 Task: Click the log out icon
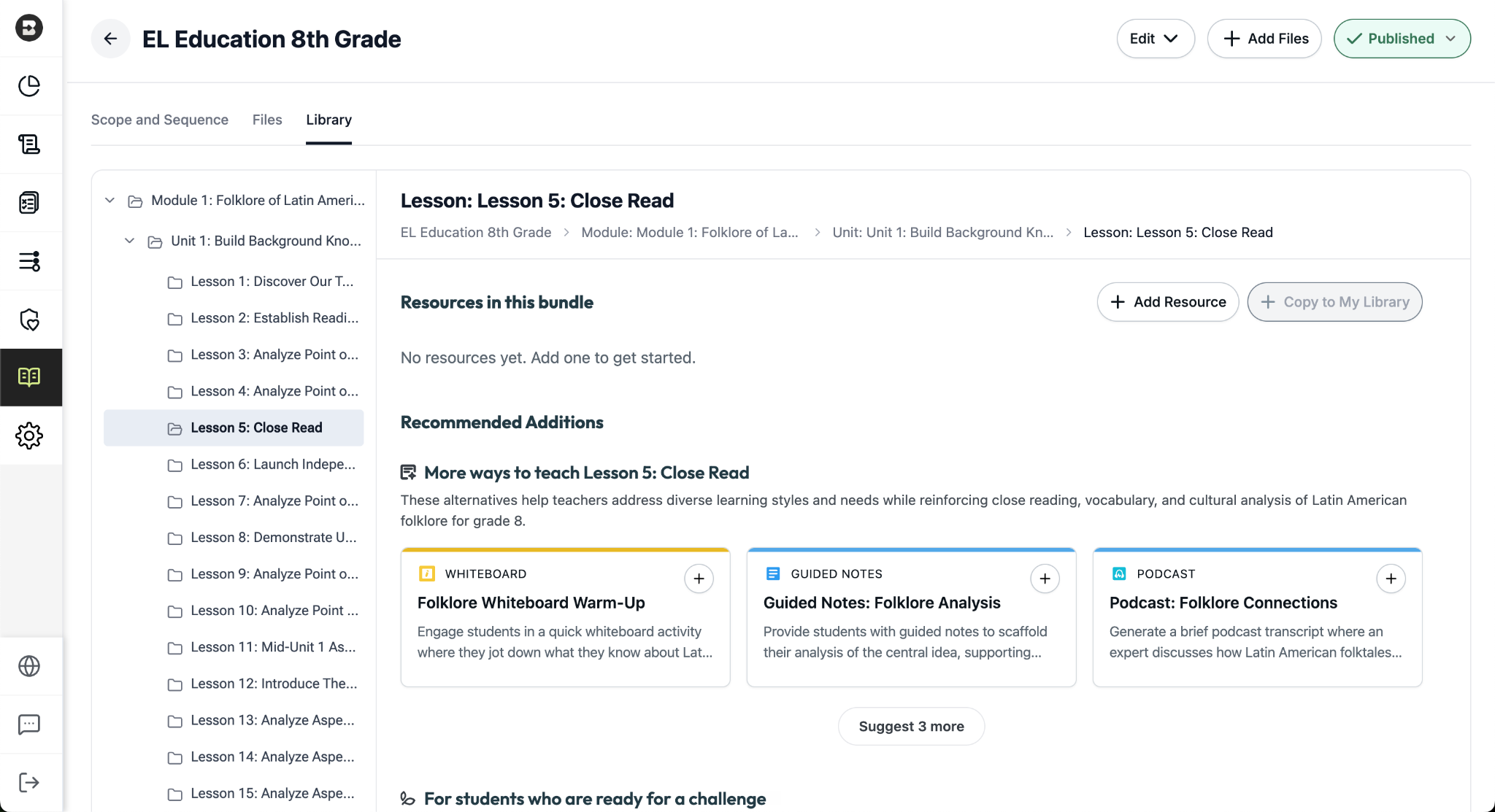click(29, 783)
